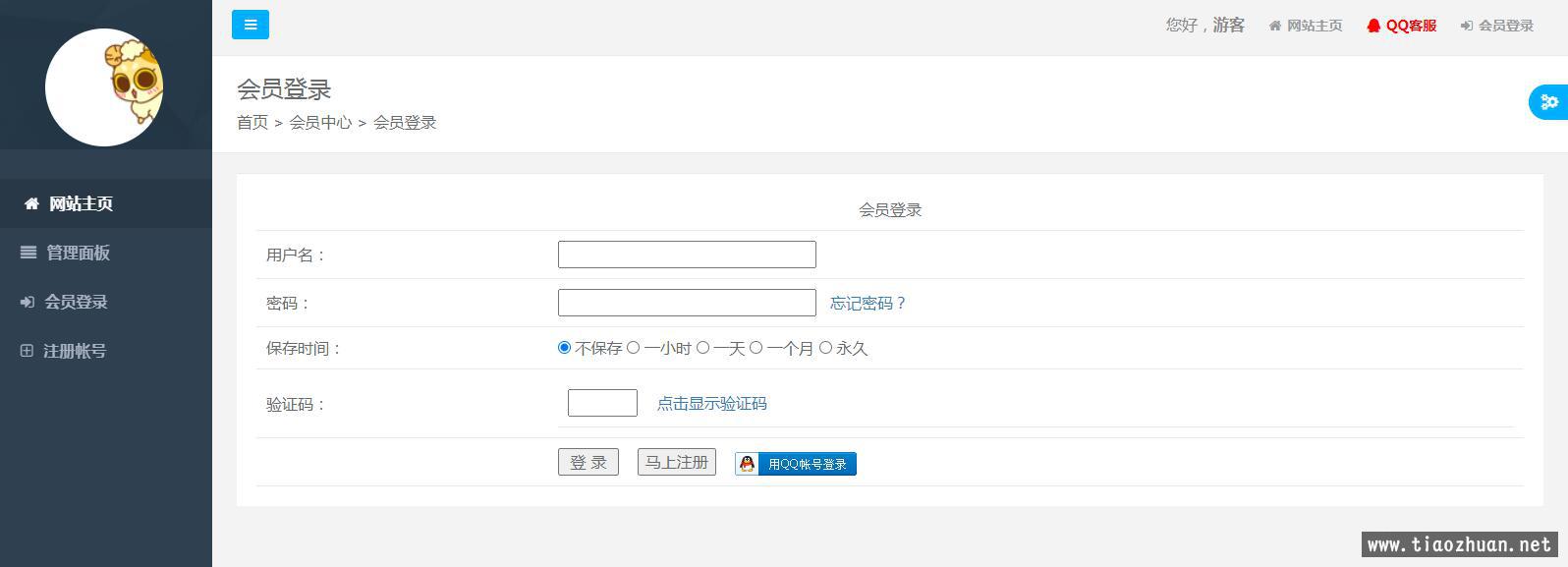Open the 忘记密码？ link
Viewport: 1568px width, 567px height.
(x=868, y=304)
